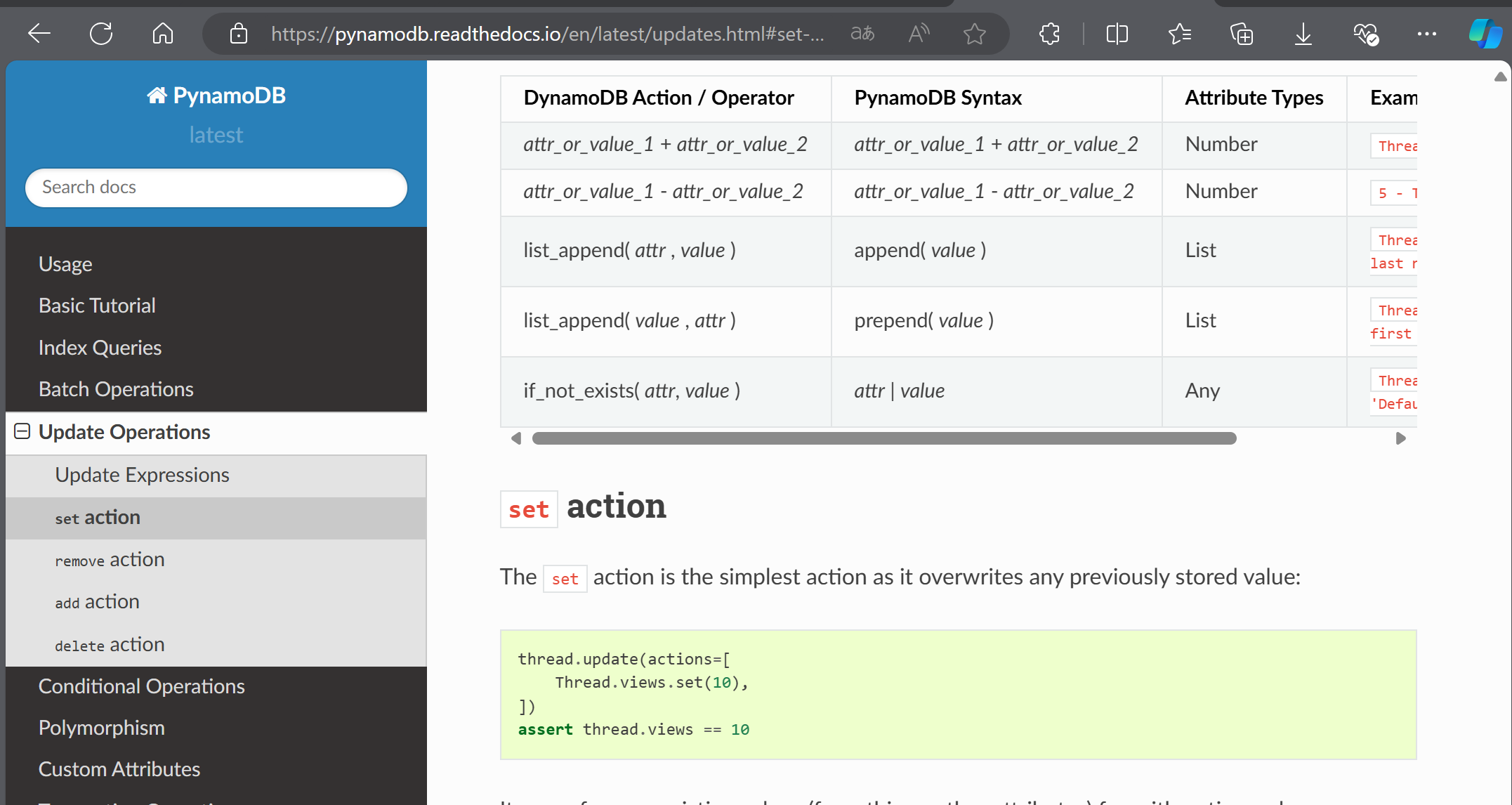Image resolution: width=1512 pixels, height=805 pixels.
Task: Open the browser home page
Action: pos(163,34)
